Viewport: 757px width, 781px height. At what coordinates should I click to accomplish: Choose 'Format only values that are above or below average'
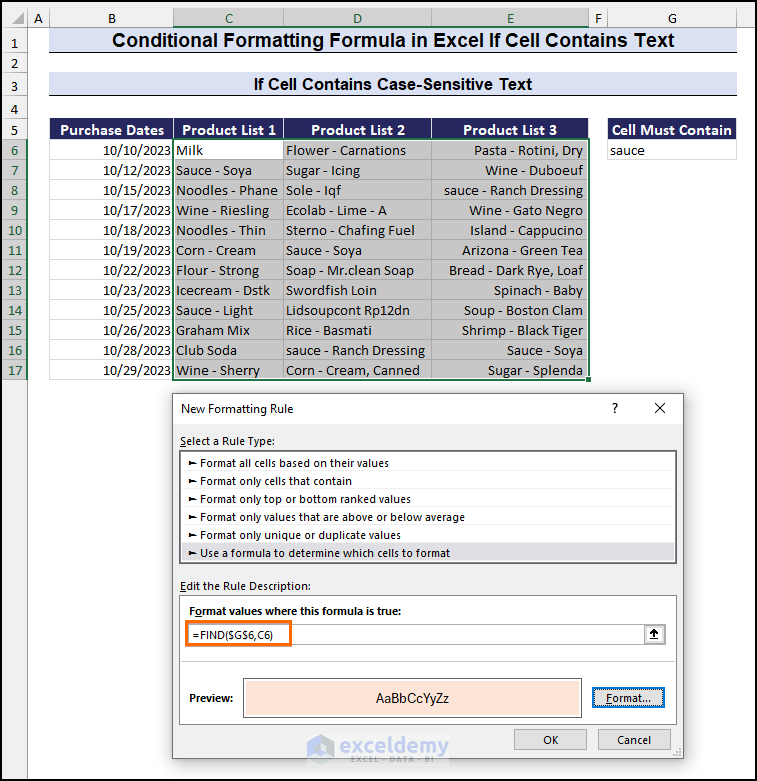tap(427, 517)
